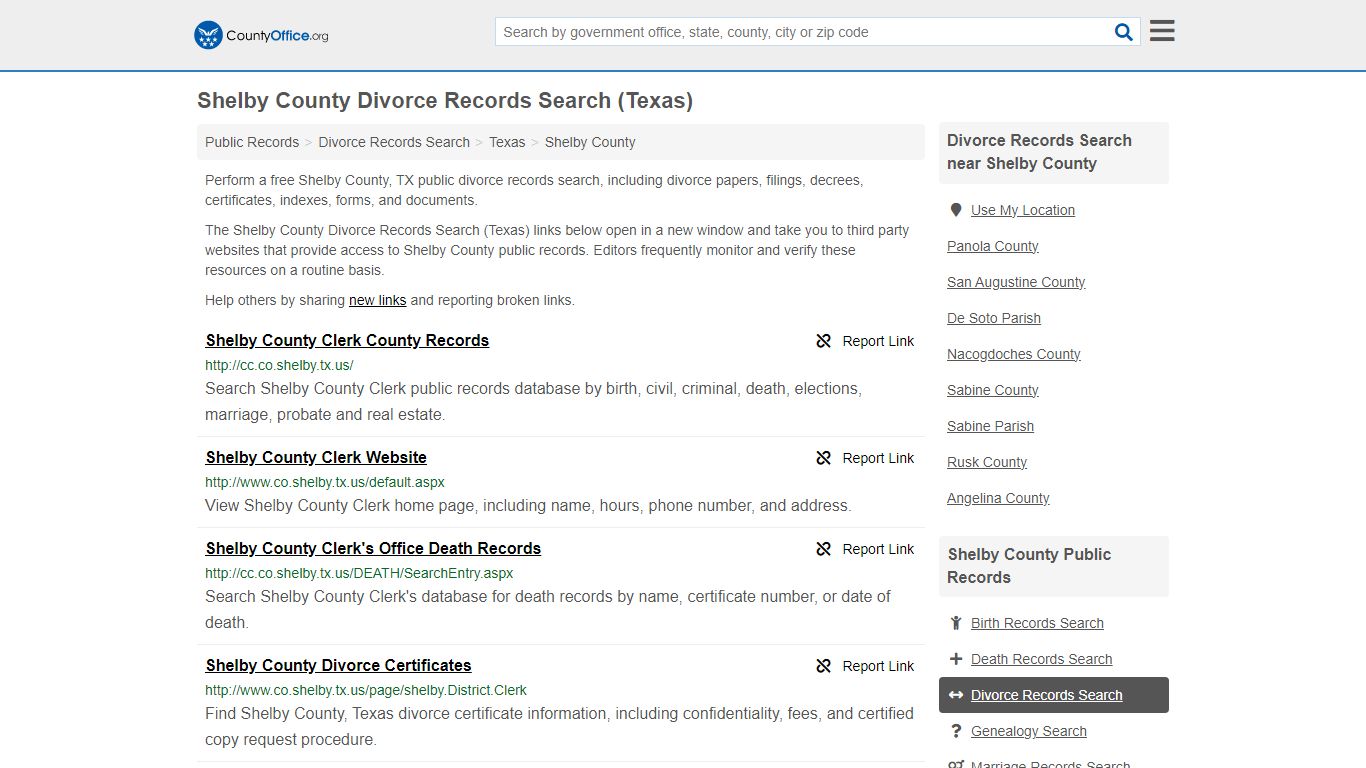The image size is (1366, 768).
Task: Click the Birth Records Search icon
Action: coord(956,623)
